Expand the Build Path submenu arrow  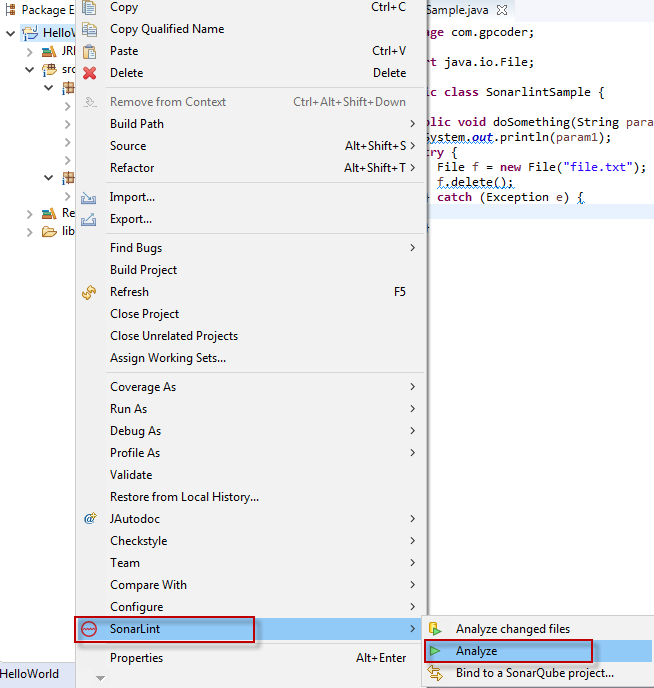coord(412,124)
